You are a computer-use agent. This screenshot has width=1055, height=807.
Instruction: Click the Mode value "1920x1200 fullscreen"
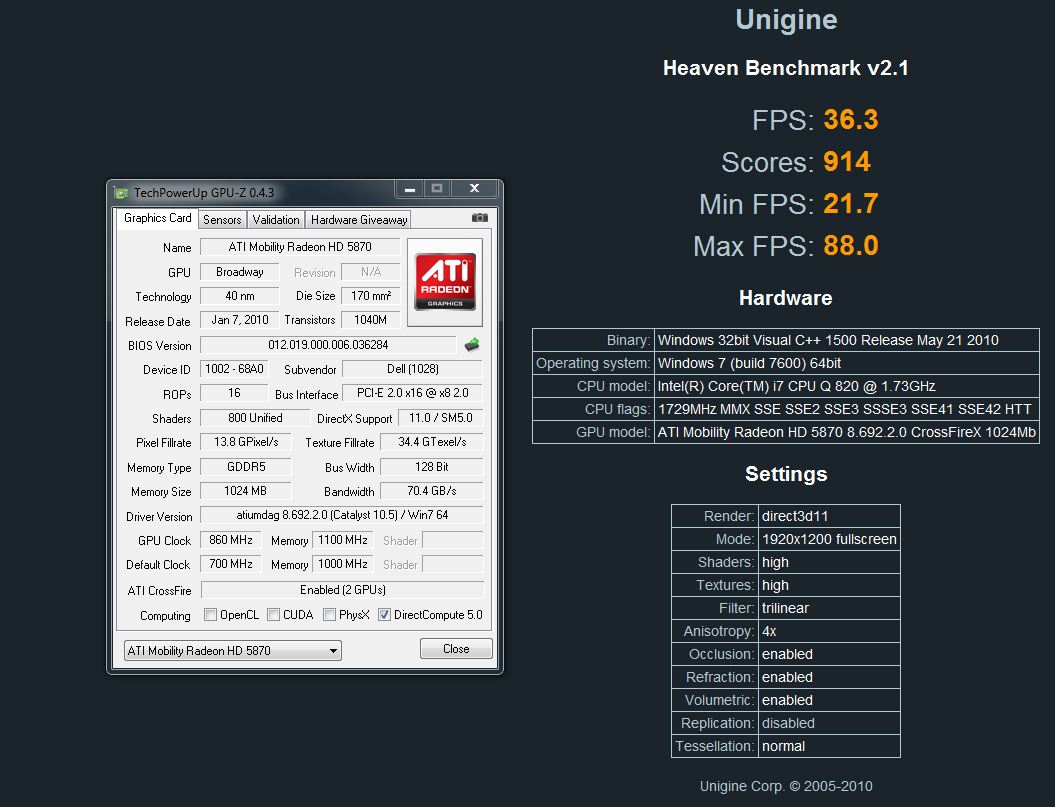coord(829,539)
